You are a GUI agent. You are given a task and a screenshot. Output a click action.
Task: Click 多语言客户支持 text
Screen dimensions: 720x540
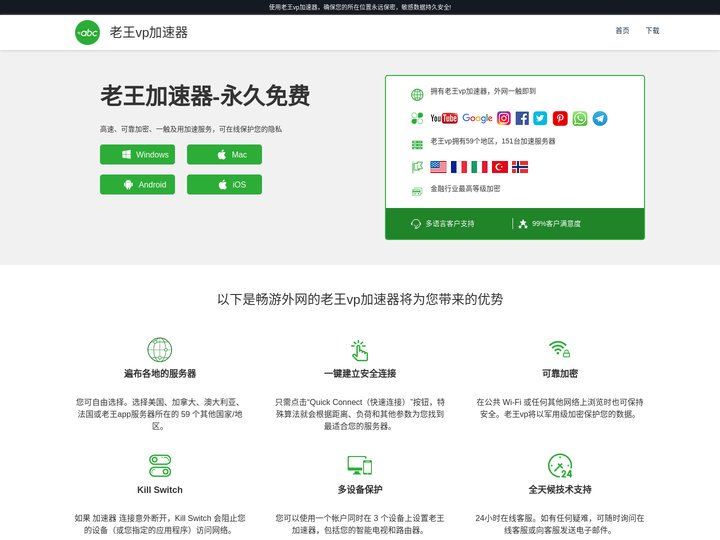click(x=450, y=224)
